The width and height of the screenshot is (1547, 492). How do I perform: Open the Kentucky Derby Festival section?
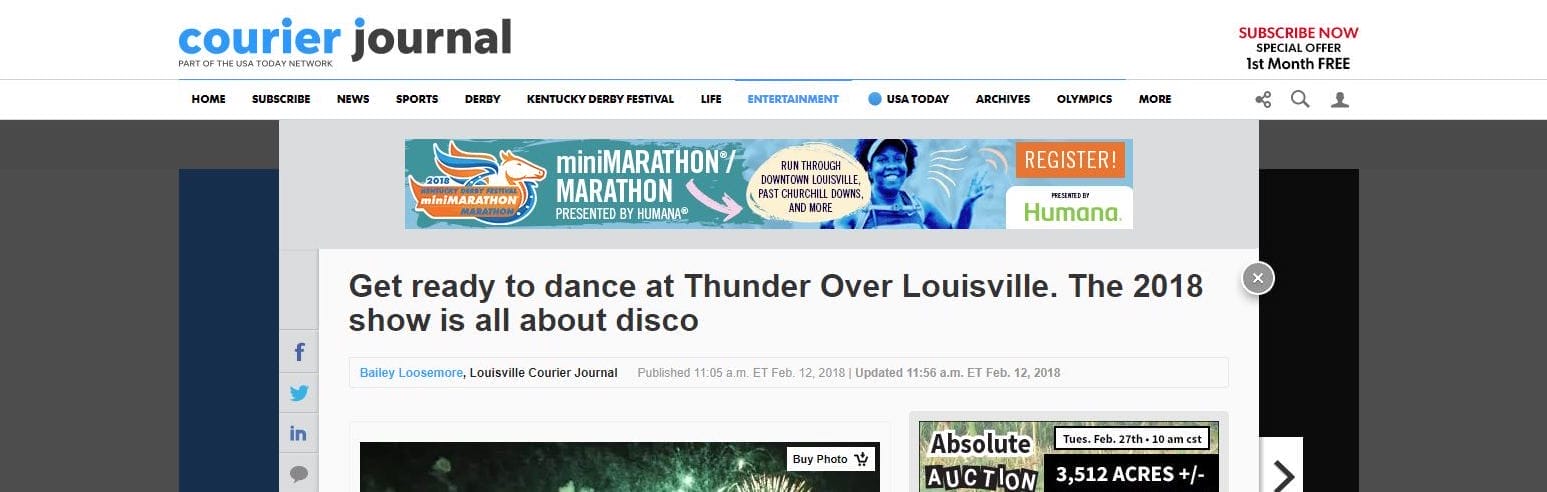point(600,99)
